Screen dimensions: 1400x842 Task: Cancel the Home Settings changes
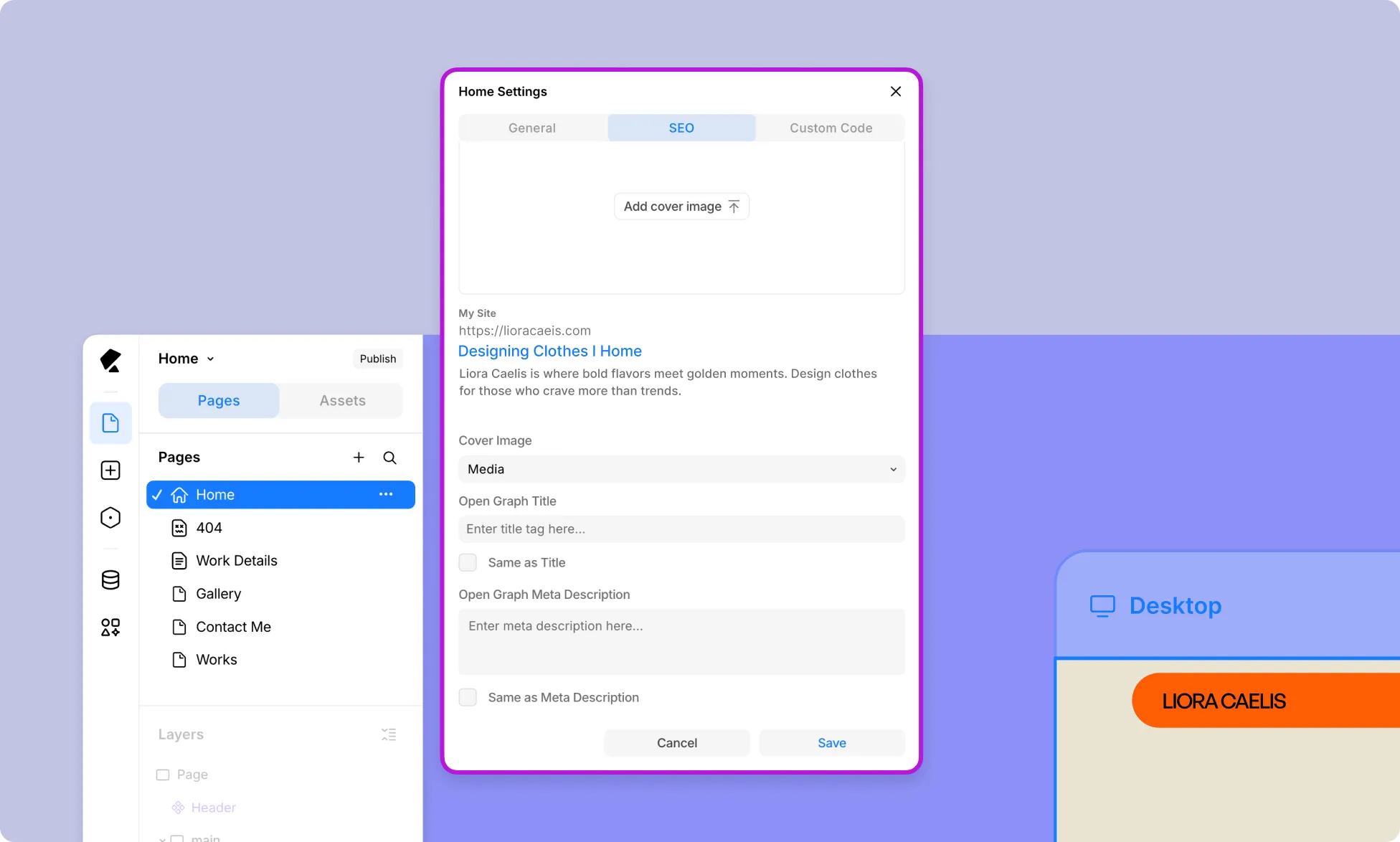pyautogui.click(x=677, y=743)
